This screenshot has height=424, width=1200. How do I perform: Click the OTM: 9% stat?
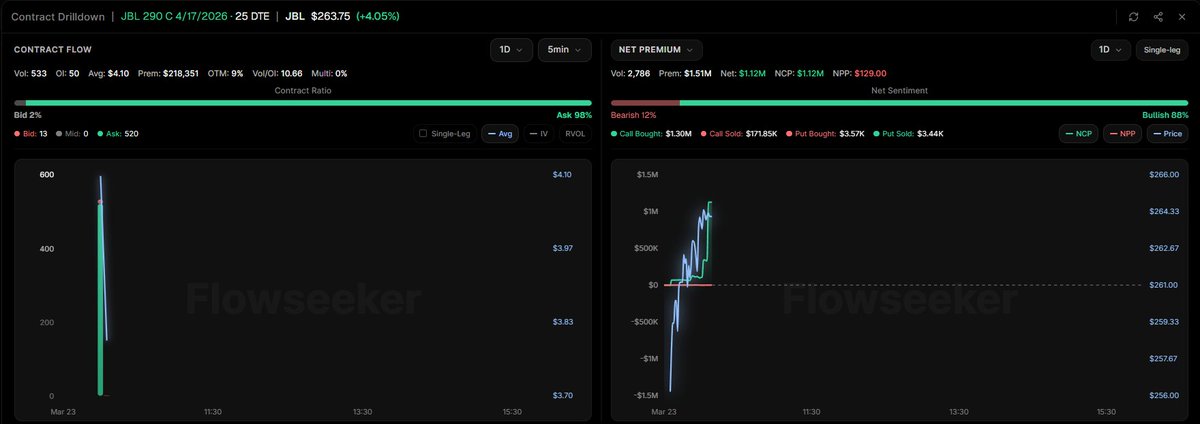click(224, 73)
